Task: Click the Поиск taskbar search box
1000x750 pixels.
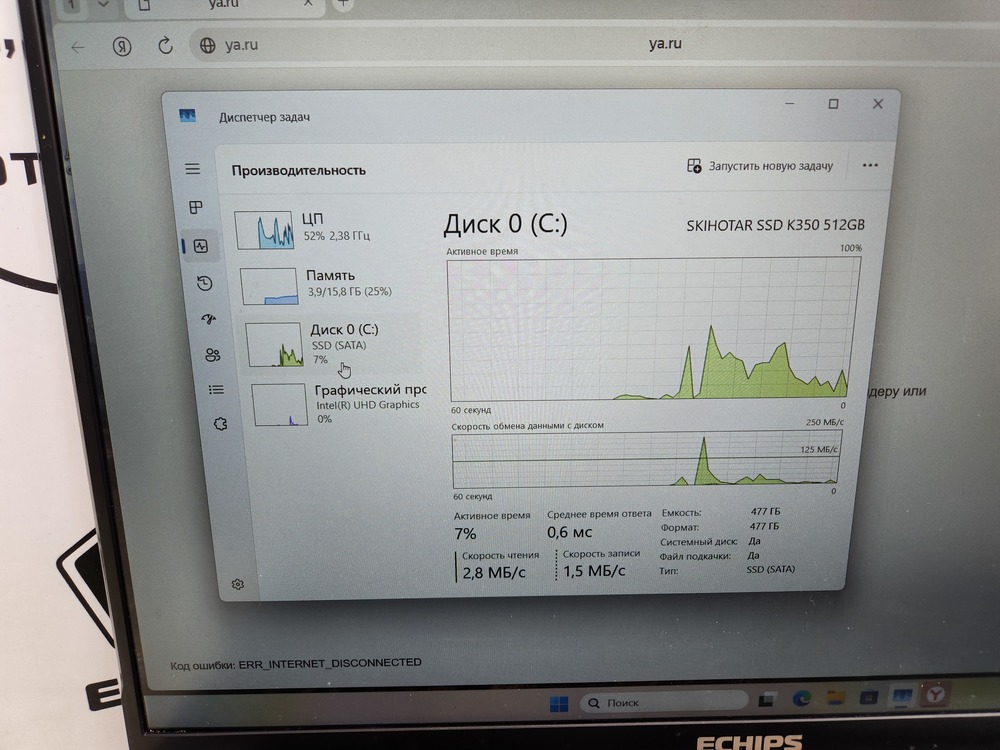Action: [663, 702]
